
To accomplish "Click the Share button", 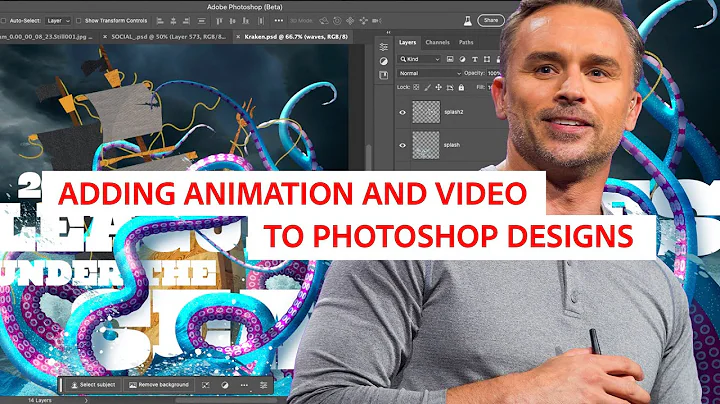I will tap(491, 20).
